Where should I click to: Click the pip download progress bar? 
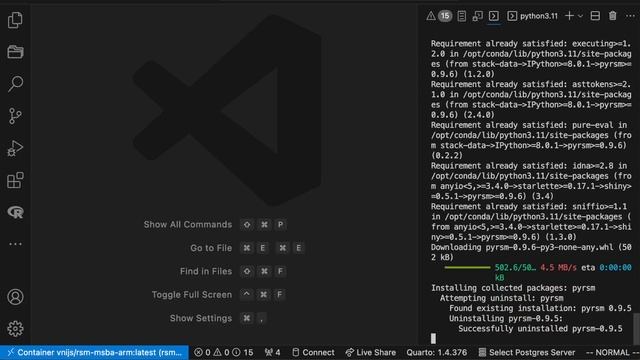pos(467,267)
